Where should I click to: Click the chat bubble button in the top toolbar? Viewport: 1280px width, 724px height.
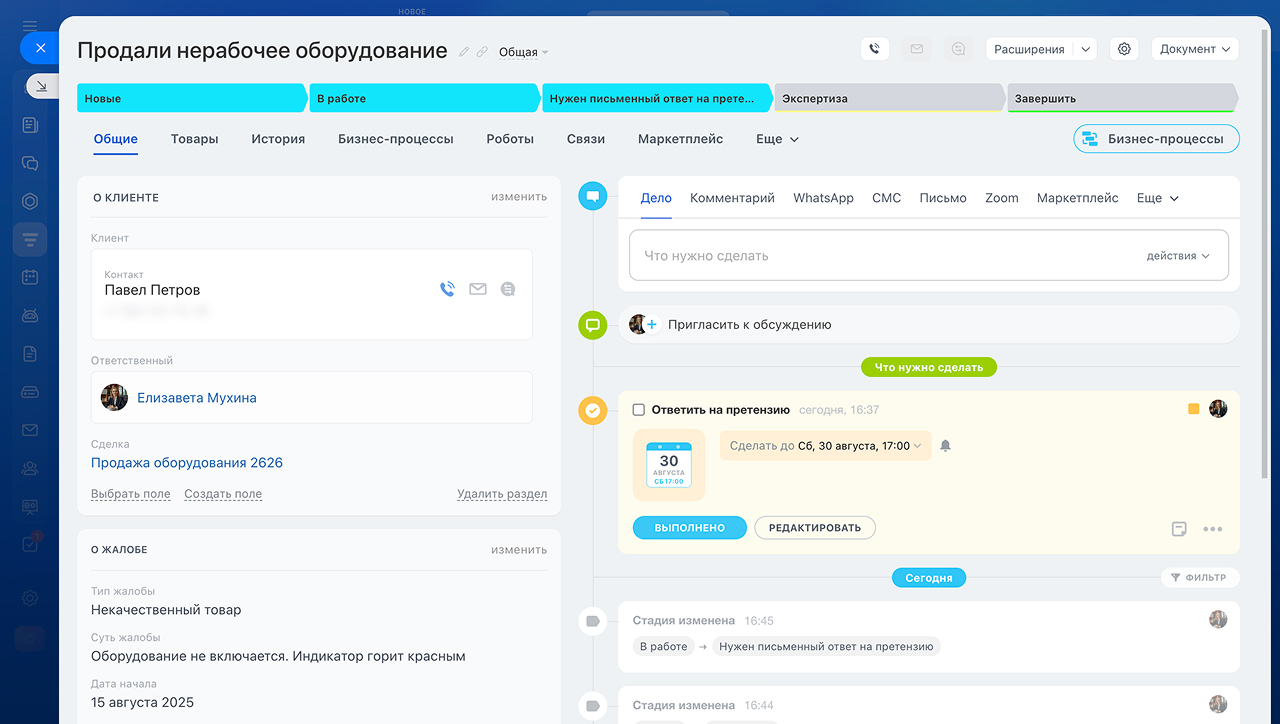coord(958,49)
